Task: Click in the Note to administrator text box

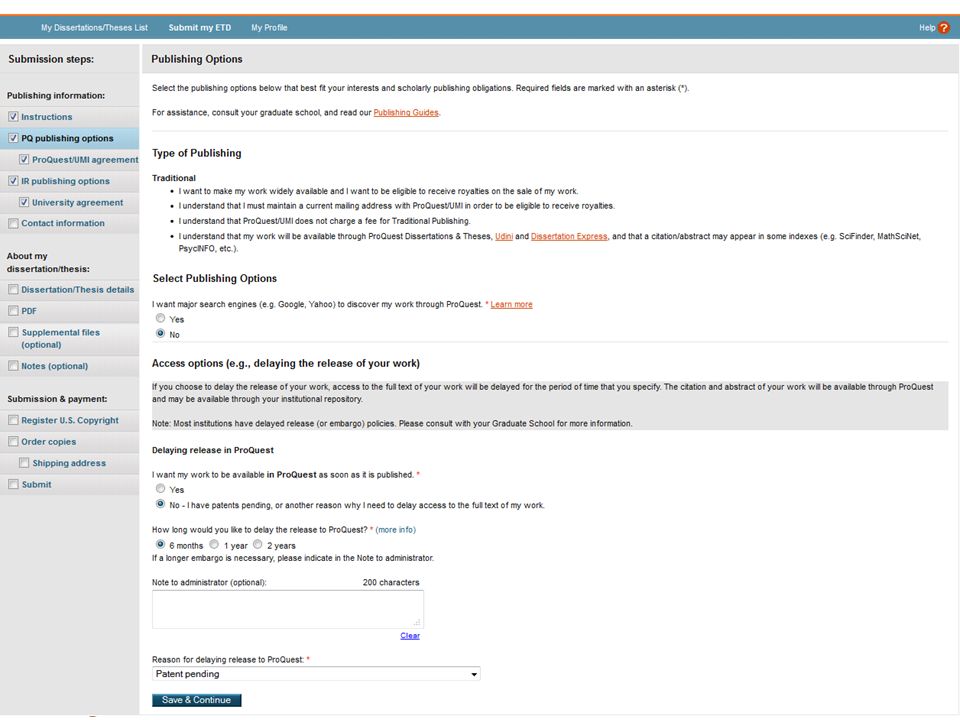Action: [288, 609]
